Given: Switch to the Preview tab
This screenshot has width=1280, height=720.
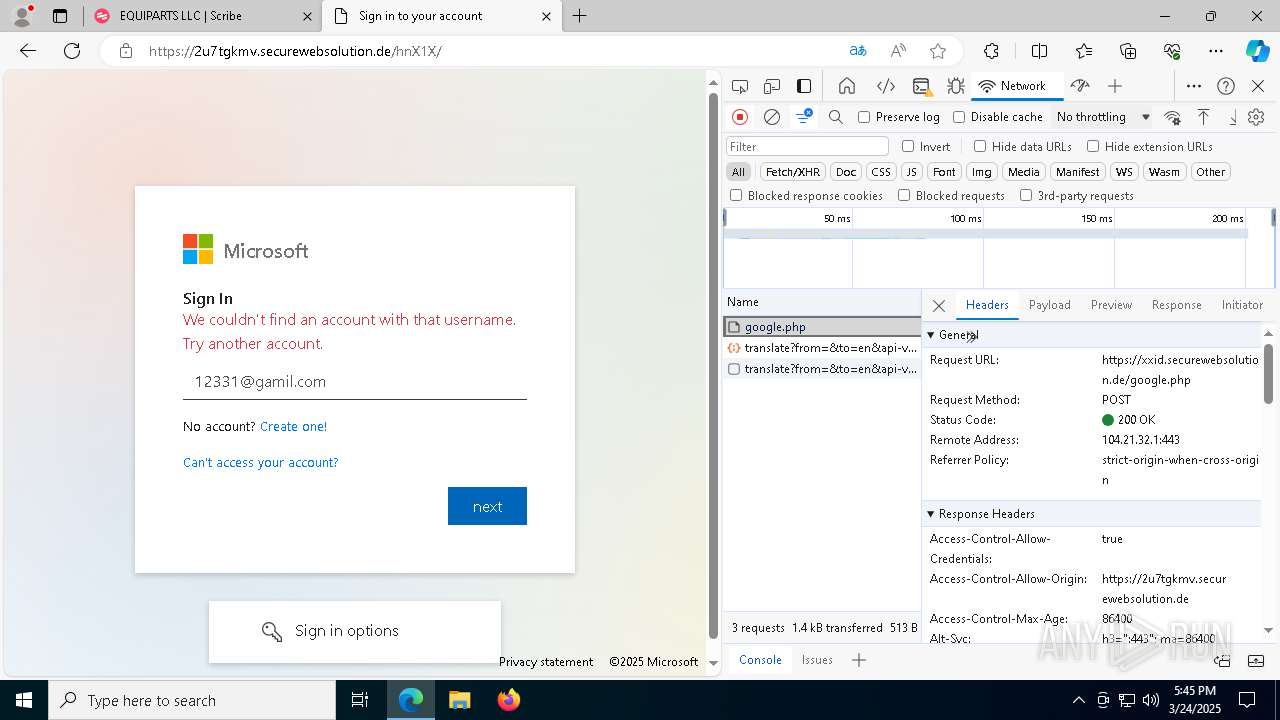Looking at the screenshot, I should tap(1111, 305).
